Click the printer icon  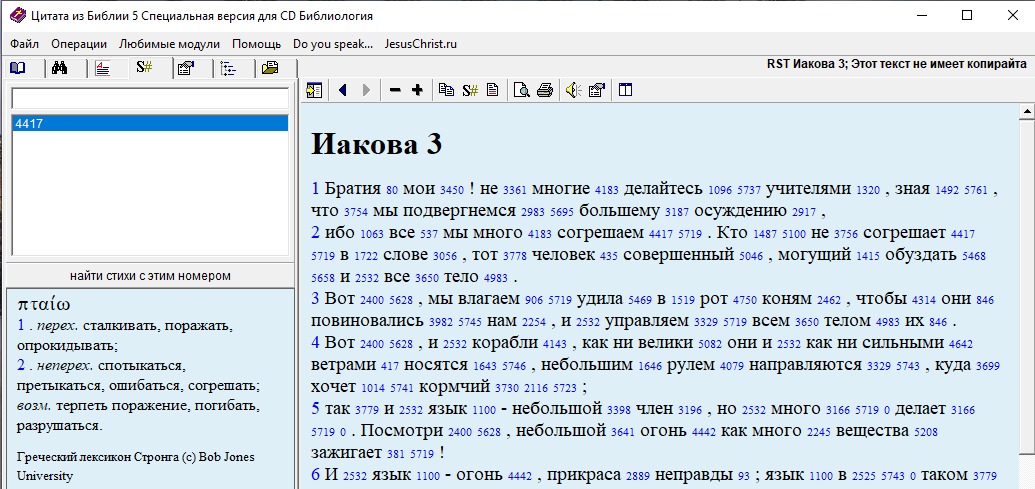coord(544,90)
